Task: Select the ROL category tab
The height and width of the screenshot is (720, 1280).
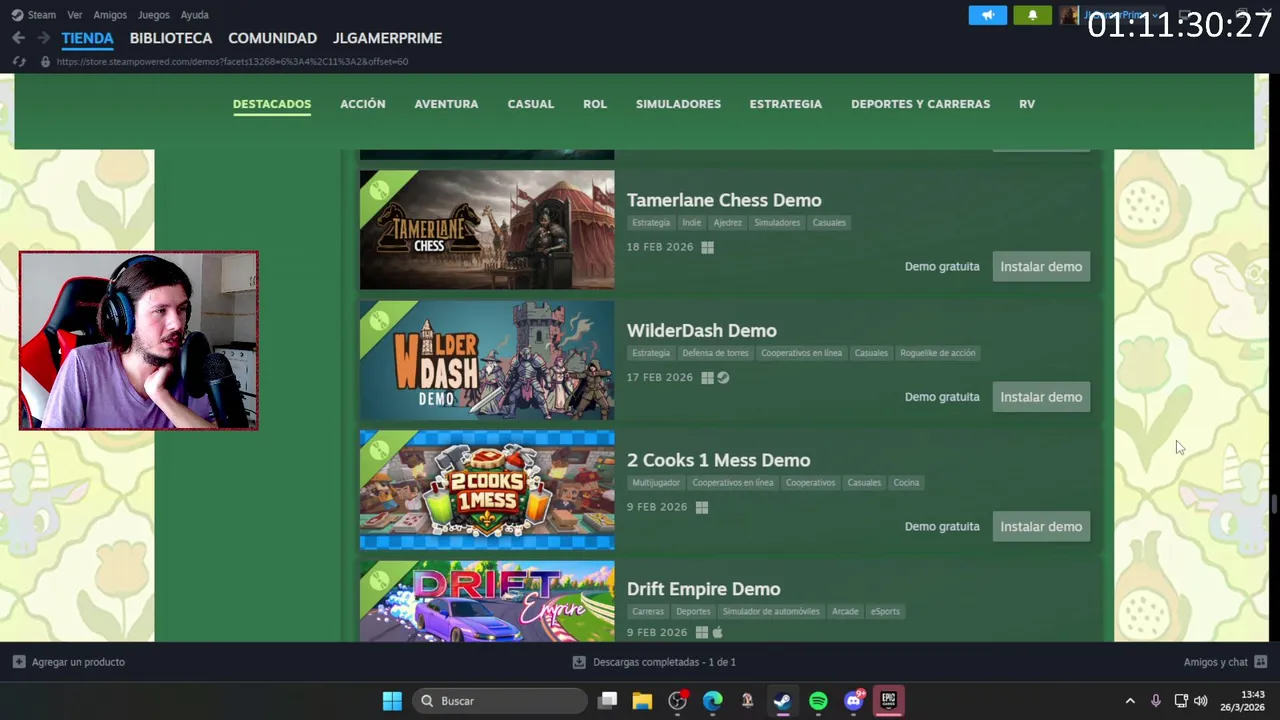Action: (x=595, y=104)
